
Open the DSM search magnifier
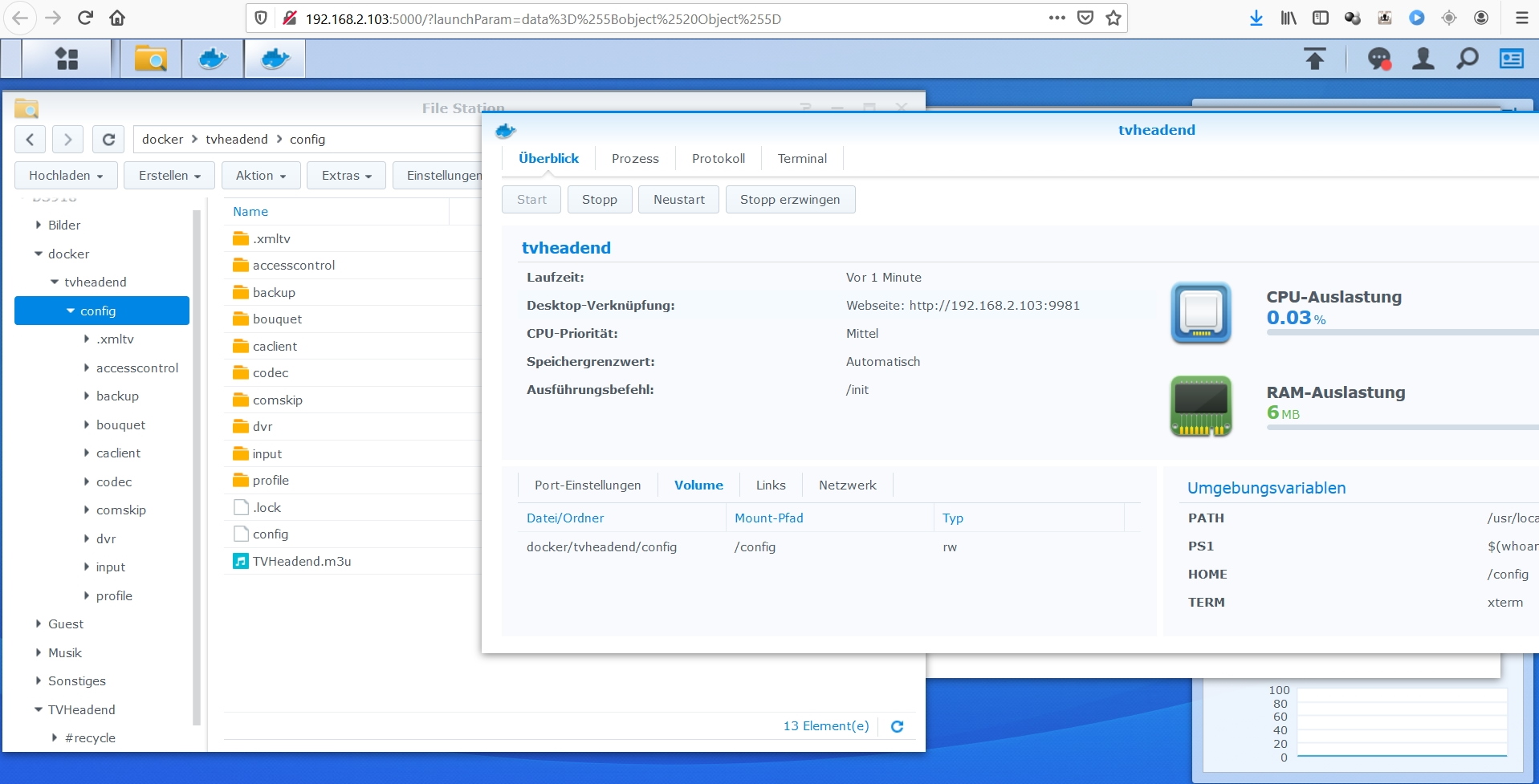(1468, 59)
